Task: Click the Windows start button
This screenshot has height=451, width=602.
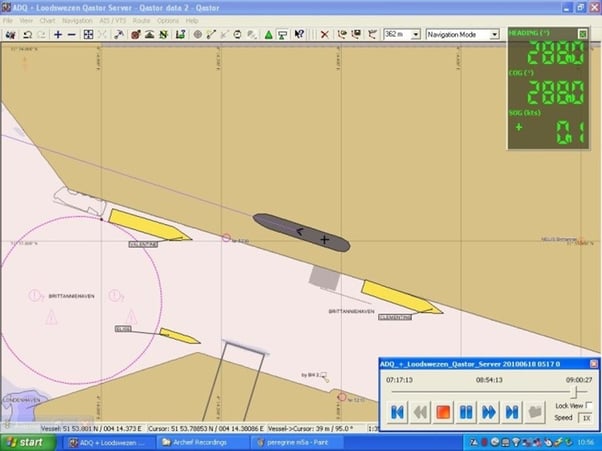Action: click(x=25, y=442)
